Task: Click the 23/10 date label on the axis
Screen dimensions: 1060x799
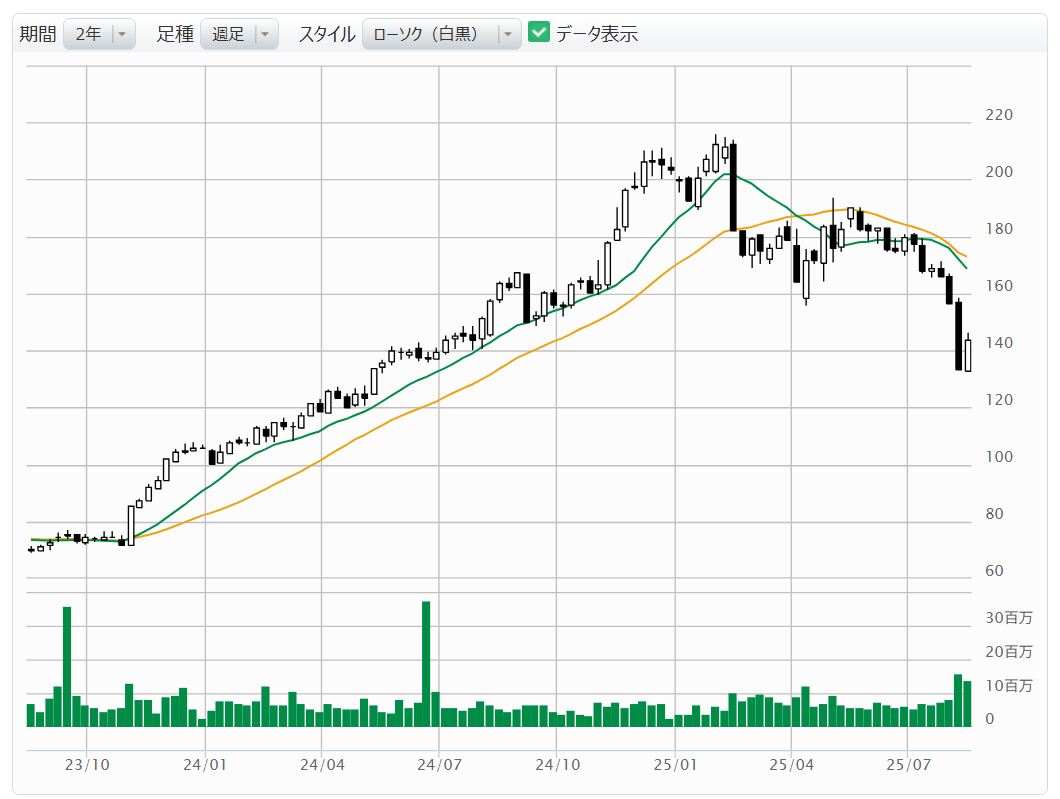Action: (x=87, y=765)
